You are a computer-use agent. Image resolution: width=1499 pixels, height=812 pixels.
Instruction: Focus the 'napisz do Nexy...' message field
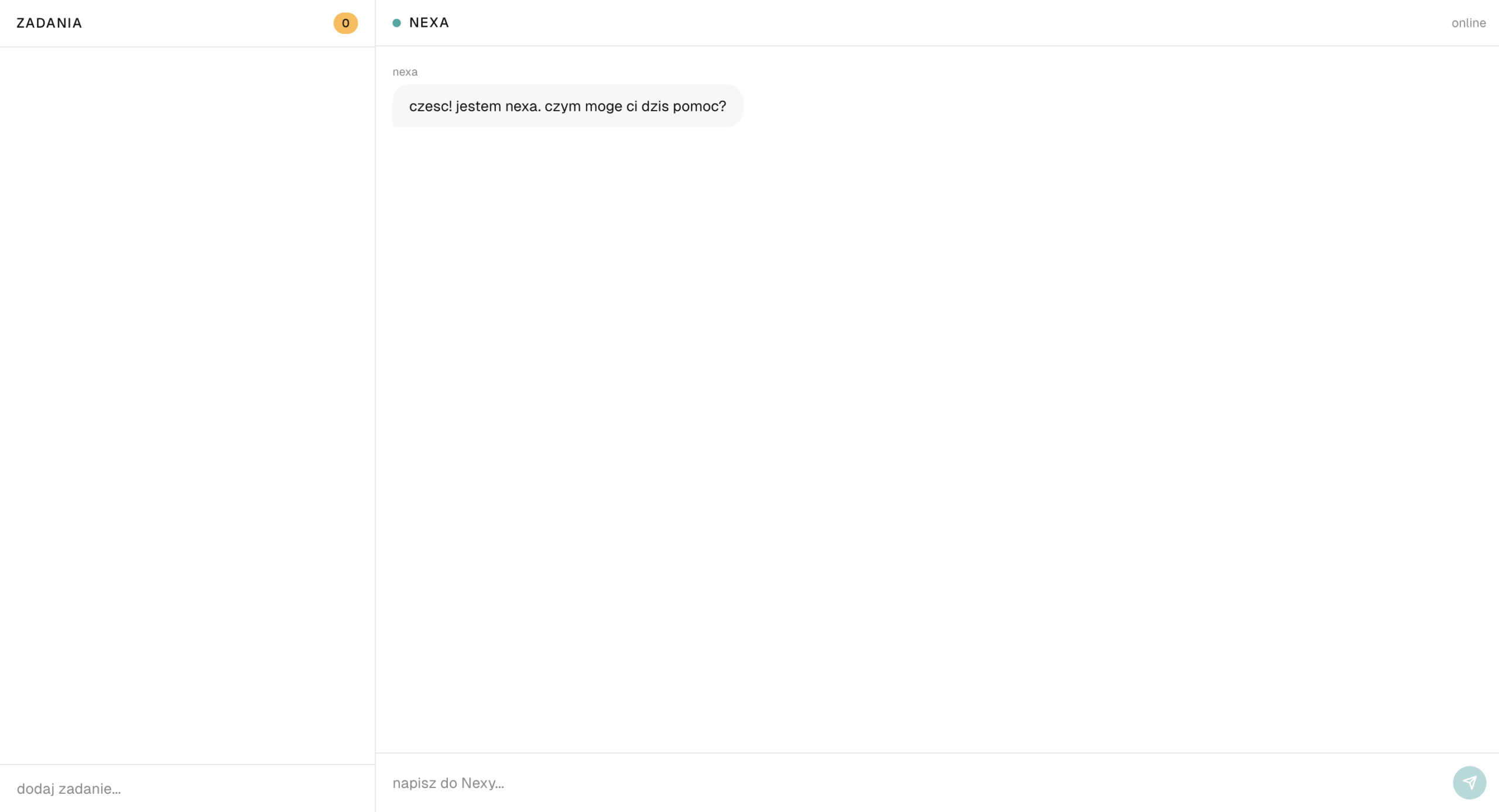point(915,783)
